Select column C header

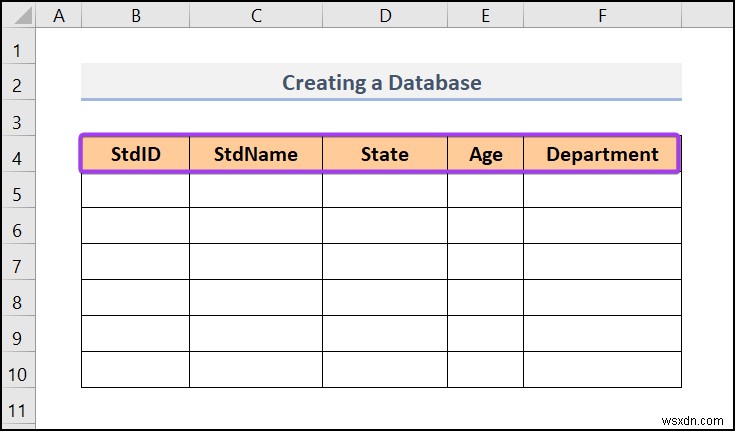[256, 16]
